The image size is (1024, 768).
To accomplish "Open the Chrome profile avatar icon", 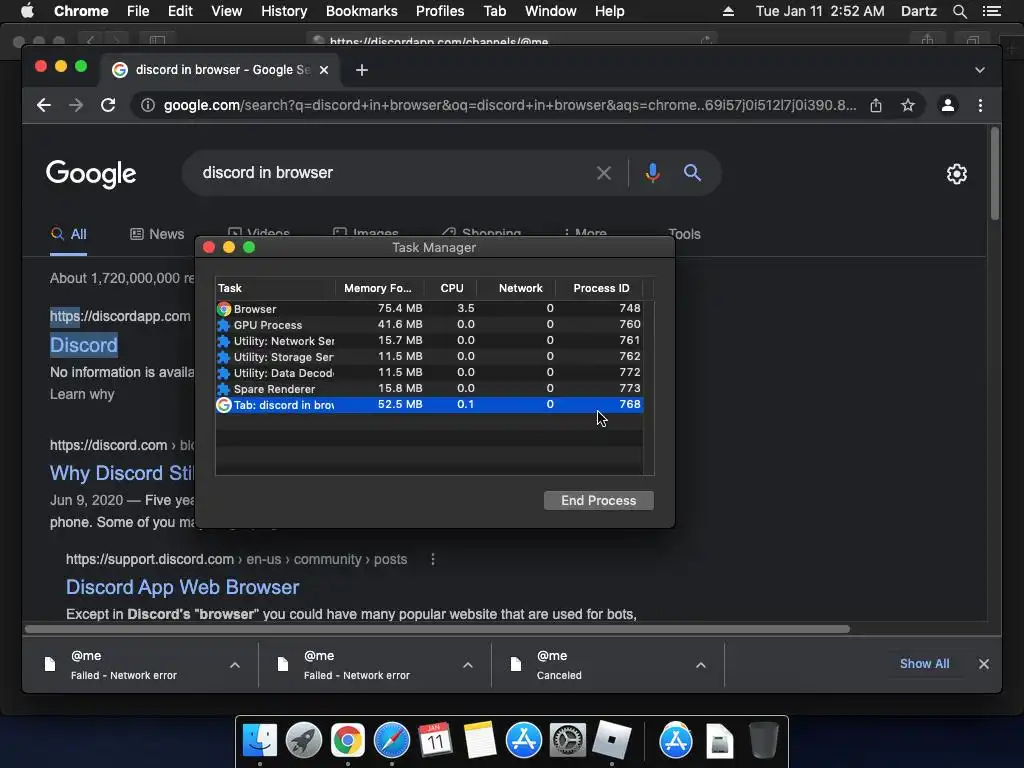I will point(948,105).
